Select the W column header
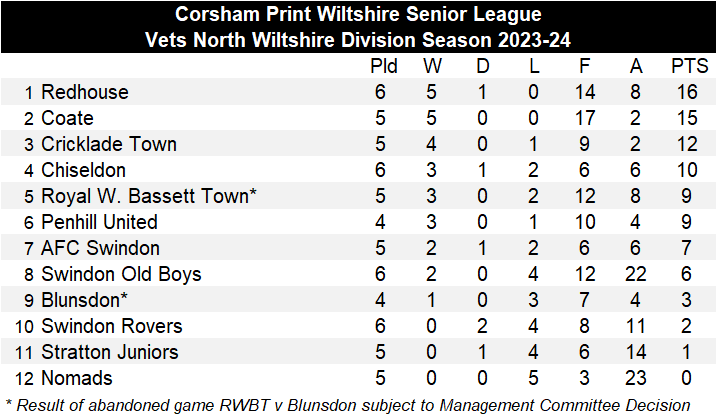 432,67
